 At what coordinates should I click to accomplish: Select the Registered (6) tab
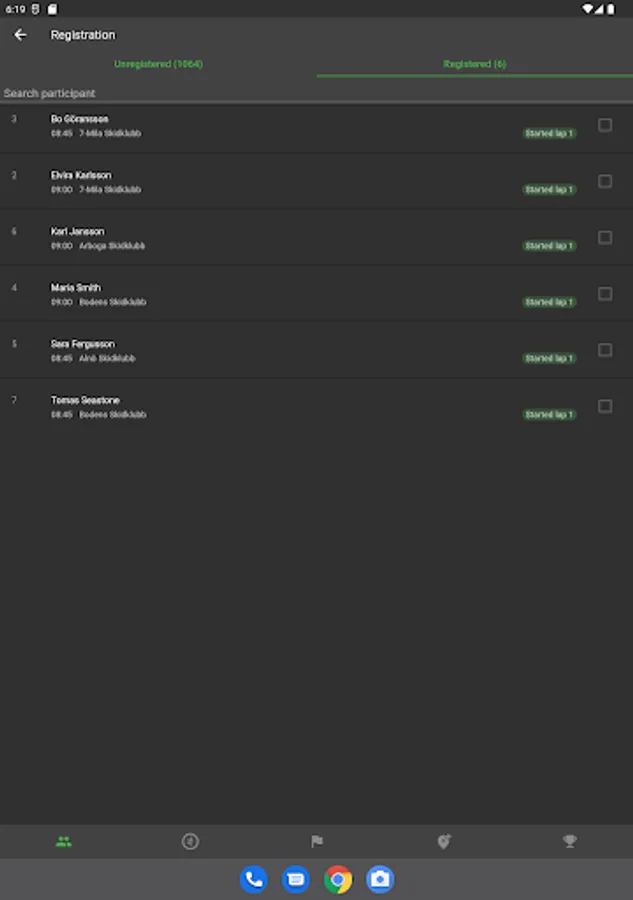point(474,64)
